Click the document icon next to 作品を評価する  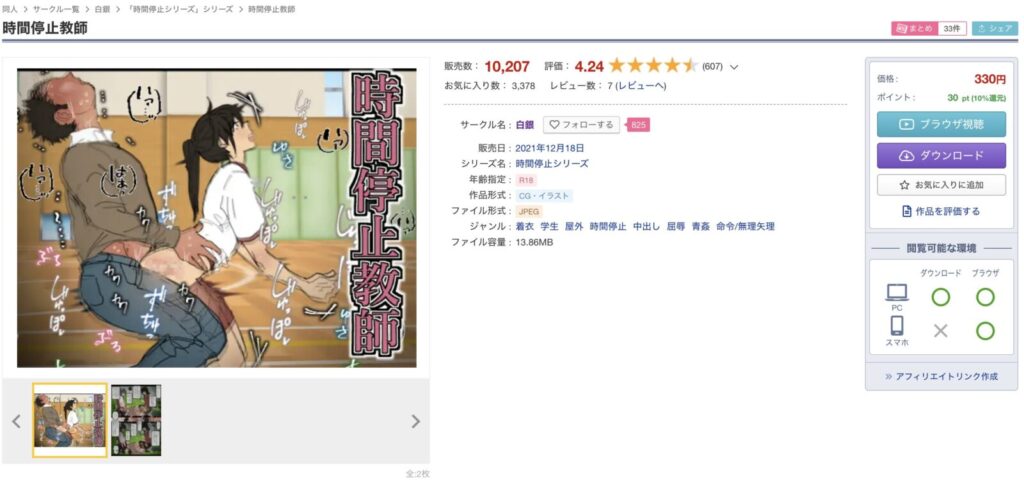pyautogui.click(x=906, y=212)
